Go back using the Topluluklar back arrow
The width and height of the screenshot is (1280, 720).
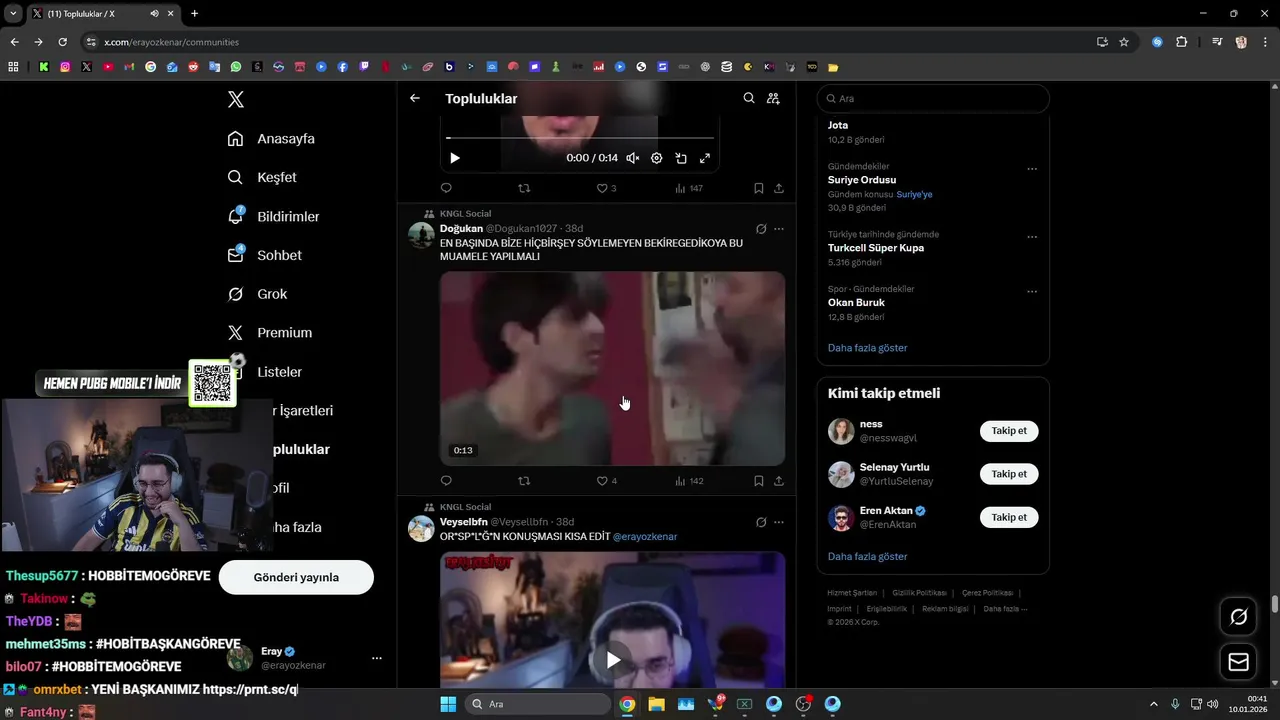[415, 98]
